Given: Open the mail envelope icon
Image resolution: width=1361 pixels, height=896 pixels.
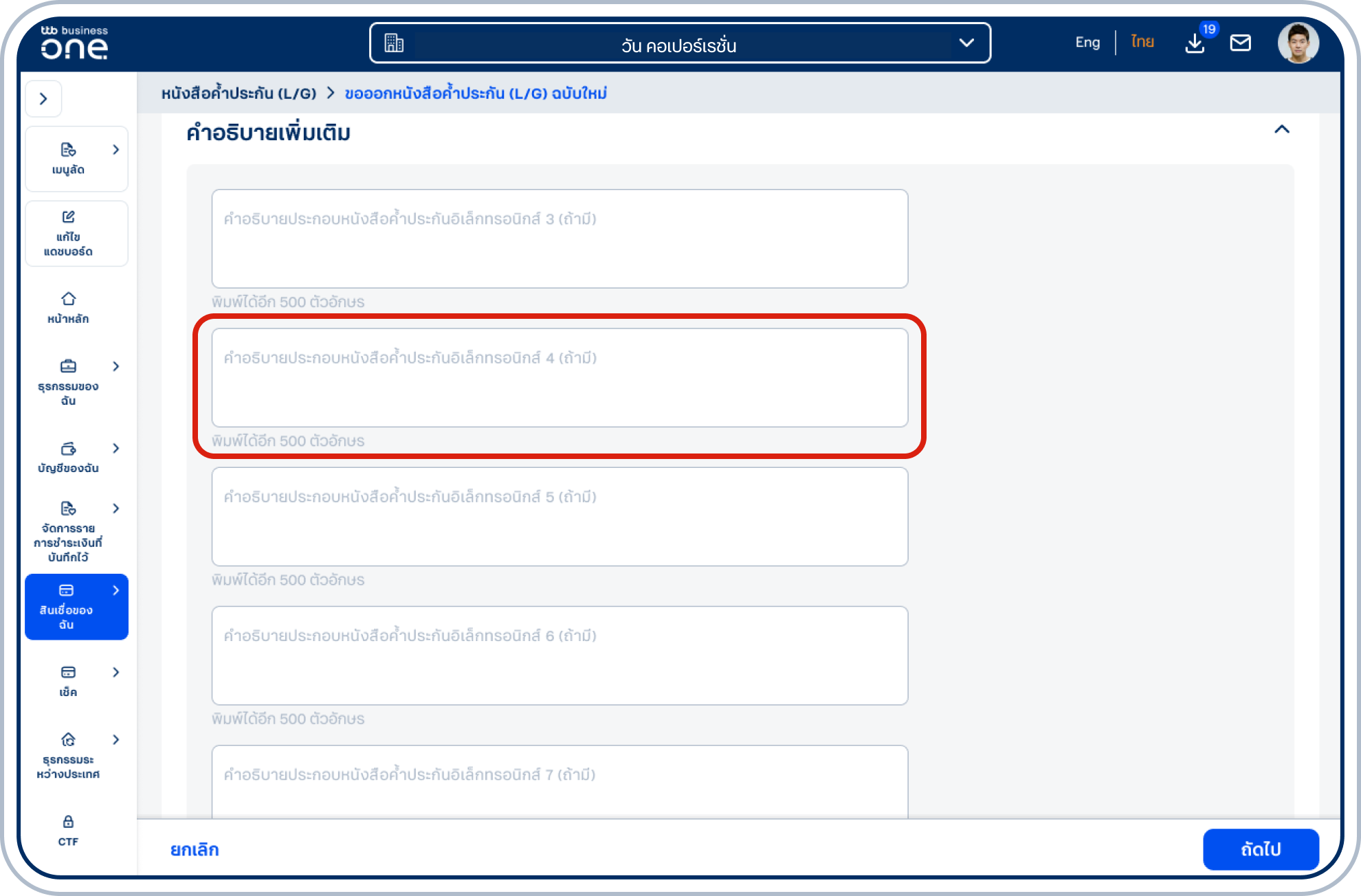Looking at the screenshot, I should pos(1240,43).
